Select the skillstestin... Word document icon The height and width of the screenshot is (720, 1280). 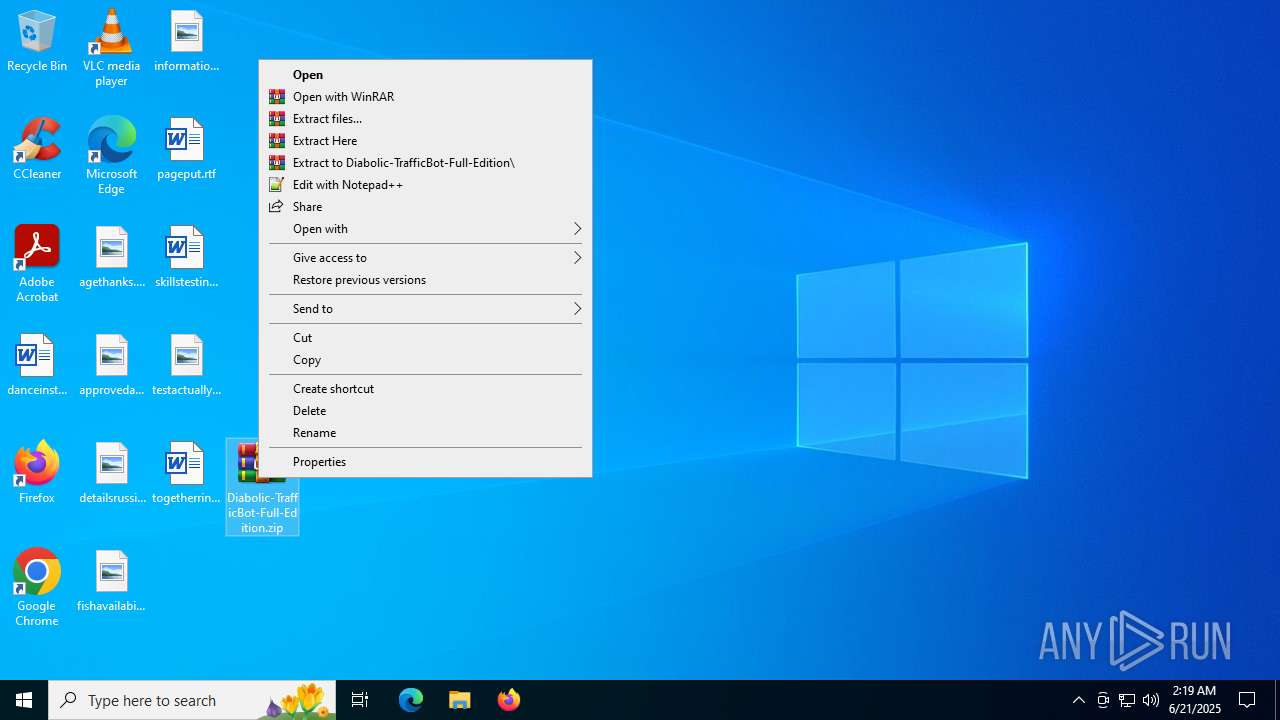pyautogui.click(x=186, y=258)
